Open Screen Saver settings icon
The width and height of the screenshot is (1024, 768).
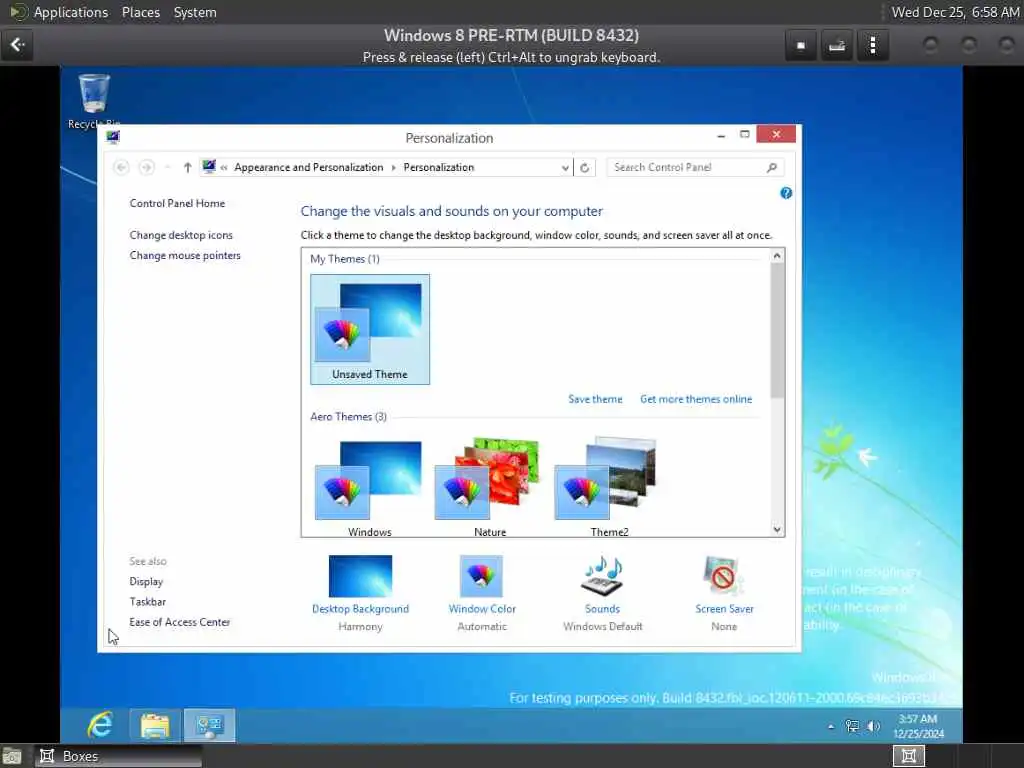point(723,576)
